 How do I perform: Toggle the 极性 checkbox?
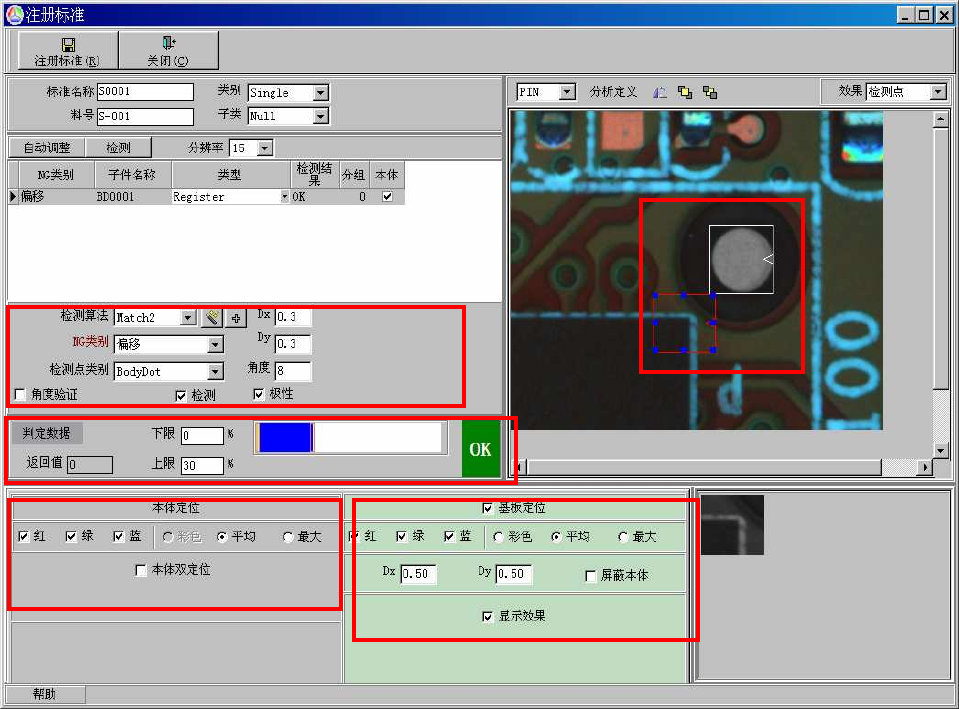(x=259, y=395)
